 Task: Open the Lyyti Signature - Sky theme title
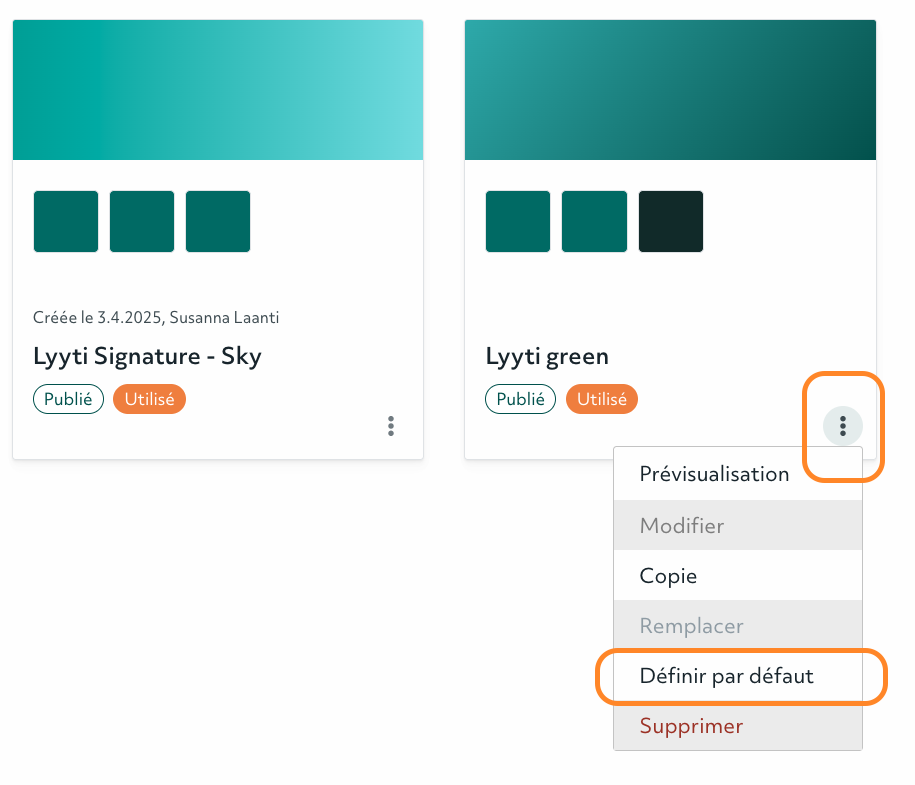[147, 356]
